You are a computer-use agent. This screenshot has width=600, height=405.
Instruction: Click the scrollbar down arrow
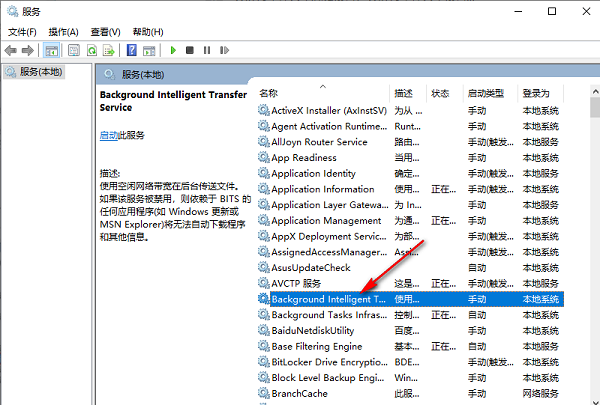tap(595, 401)
